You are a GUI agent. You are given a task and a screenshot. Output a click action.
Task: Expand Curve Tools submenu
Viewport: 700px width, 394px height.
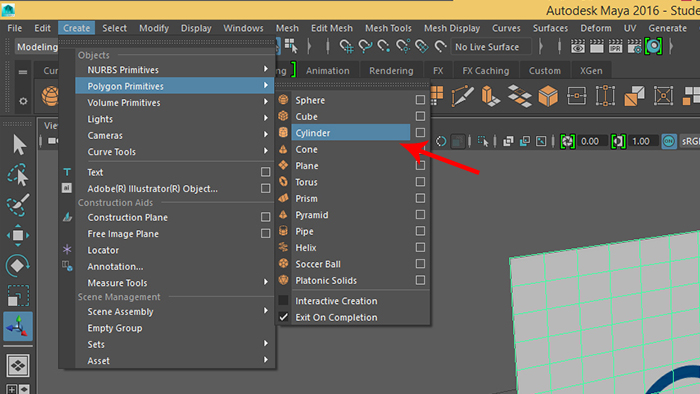pos(174,152)
